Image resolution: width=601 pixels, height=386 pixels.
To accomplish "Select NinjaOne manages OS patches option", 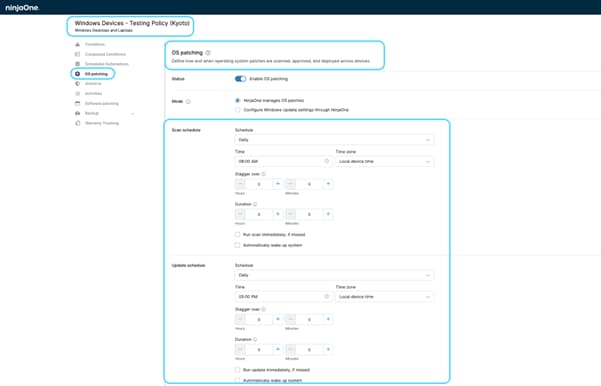I will point(238,100).
